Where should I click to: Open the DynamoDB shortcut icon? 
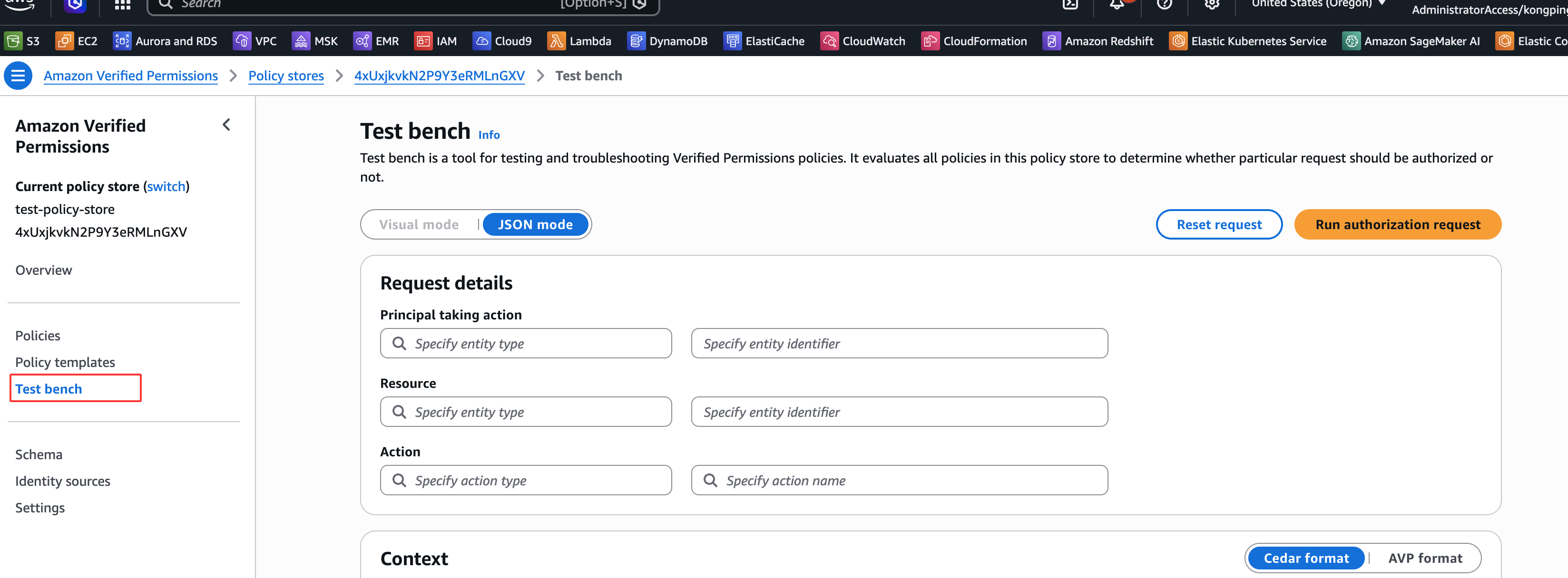636,41
